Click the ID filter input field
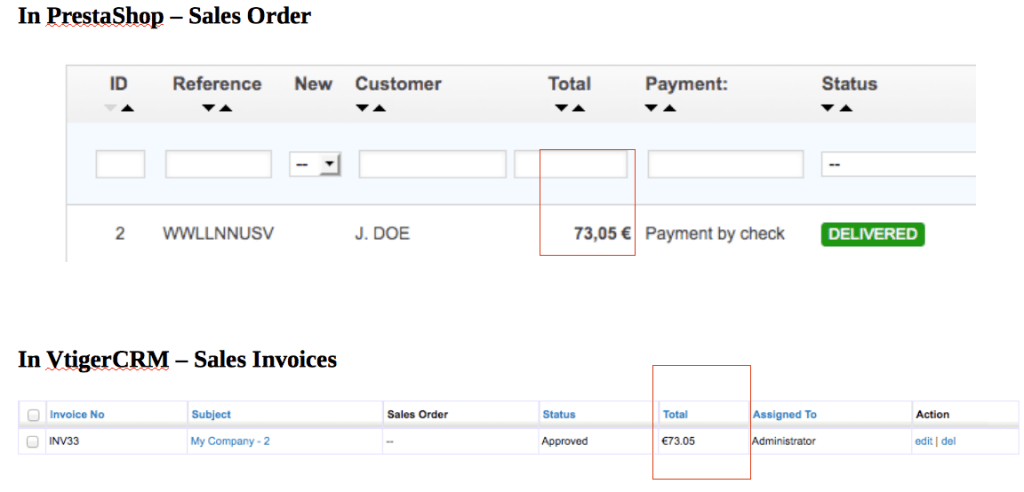This screenshot has height=492, width=1024. click(120, 164)
